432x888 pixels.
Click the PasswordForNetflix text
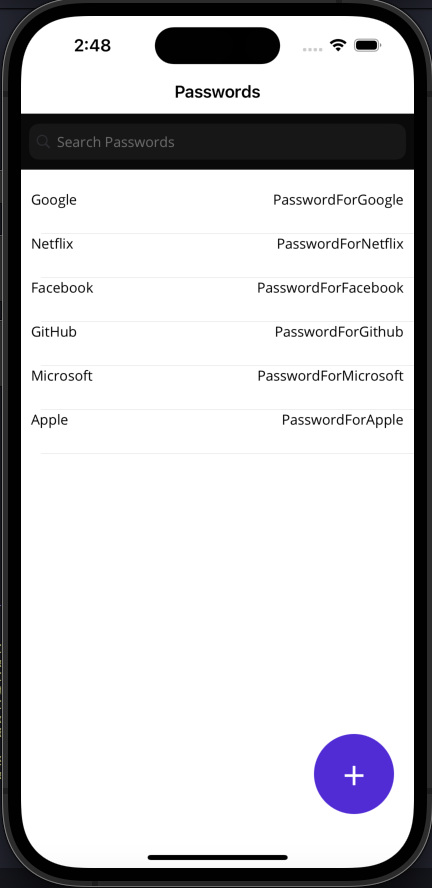(x=340, y=244)
